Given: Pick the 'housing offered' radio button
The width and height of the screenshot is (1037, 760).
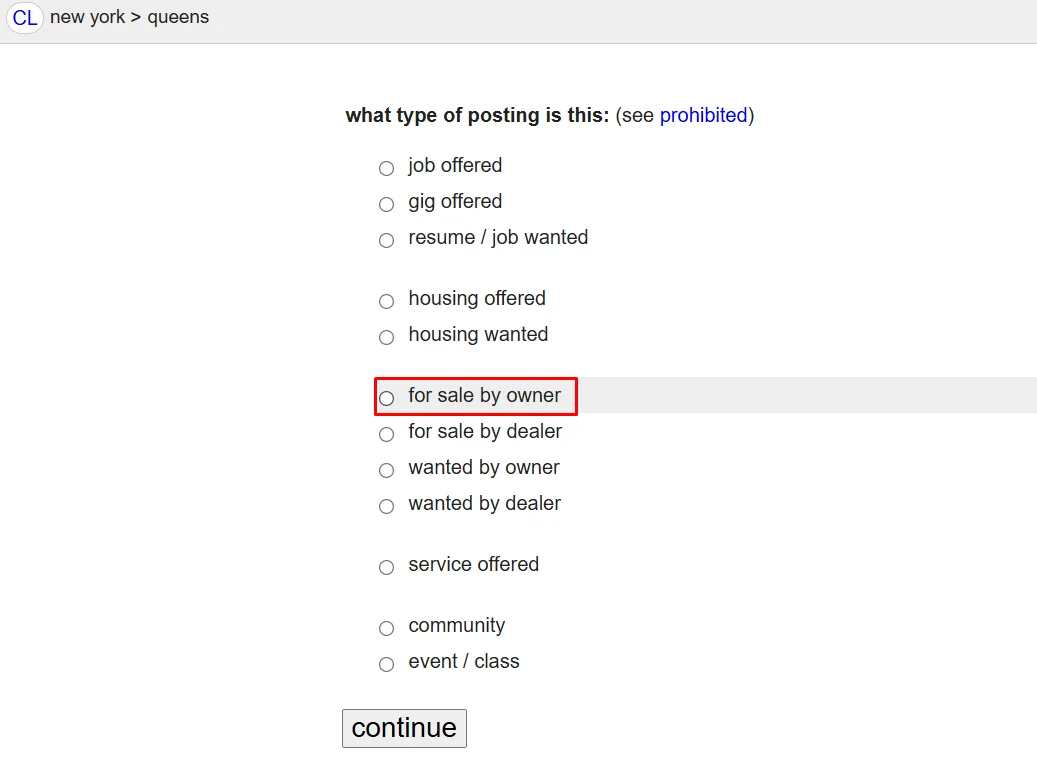Looking at the screenshot, I should pyautogui.click(x=386, y=301).
